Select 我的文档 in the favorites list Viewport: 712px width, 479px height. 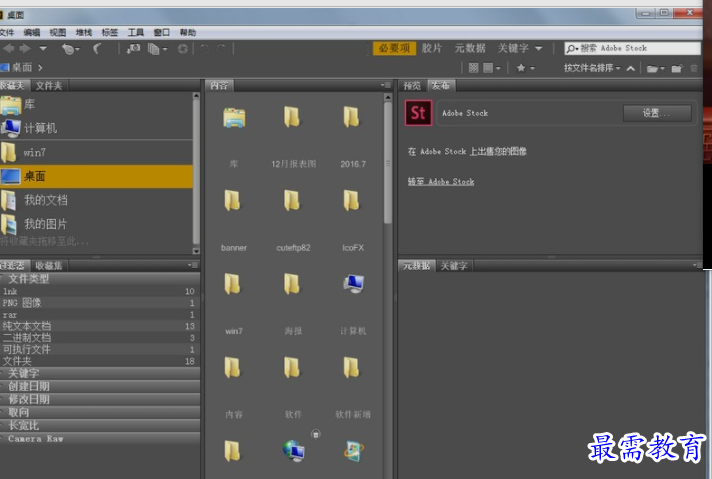(x=96, y=200)
